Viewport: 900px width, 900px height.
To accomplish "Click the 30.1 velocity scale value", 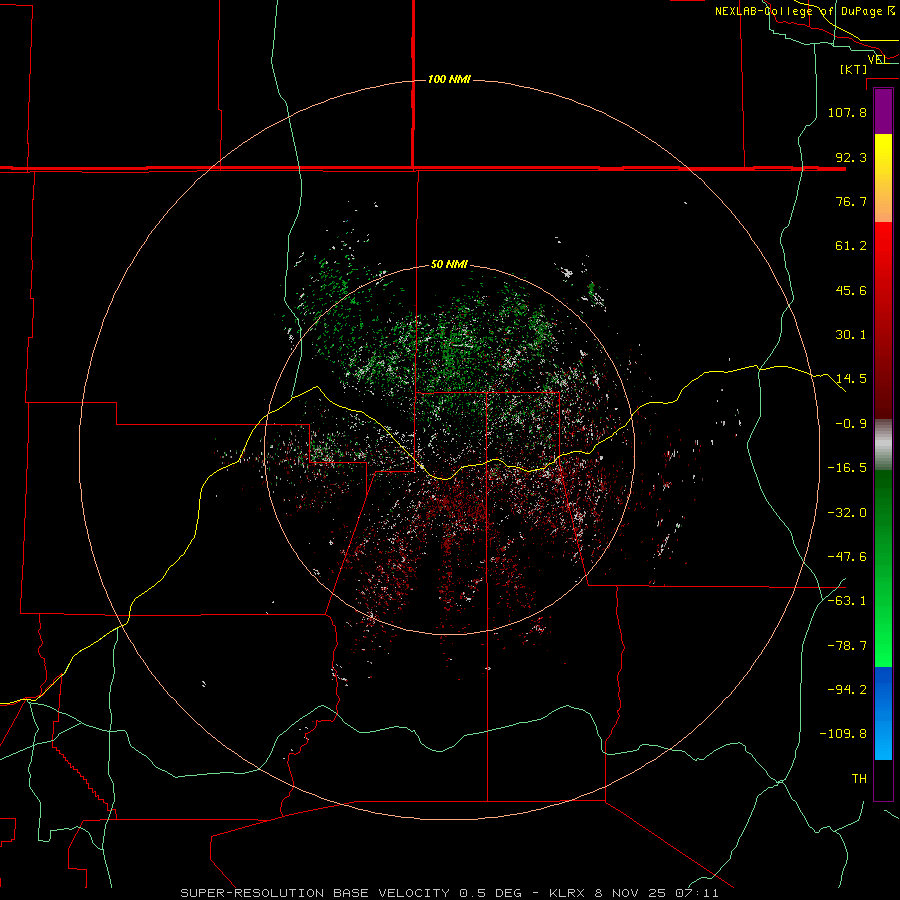I will (851, 335).
